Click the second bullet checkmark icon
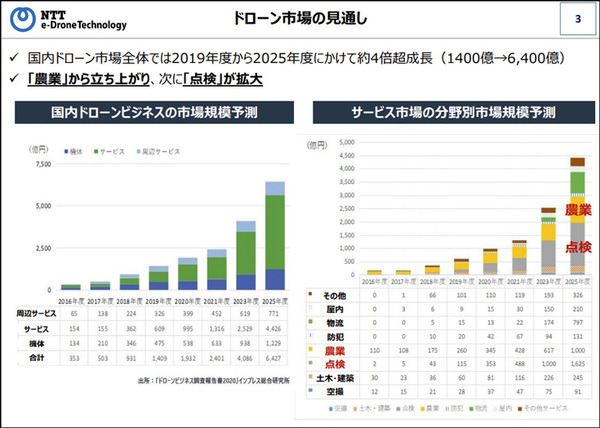Viewport: 600px width, 428px height. (x=12, y=78)
